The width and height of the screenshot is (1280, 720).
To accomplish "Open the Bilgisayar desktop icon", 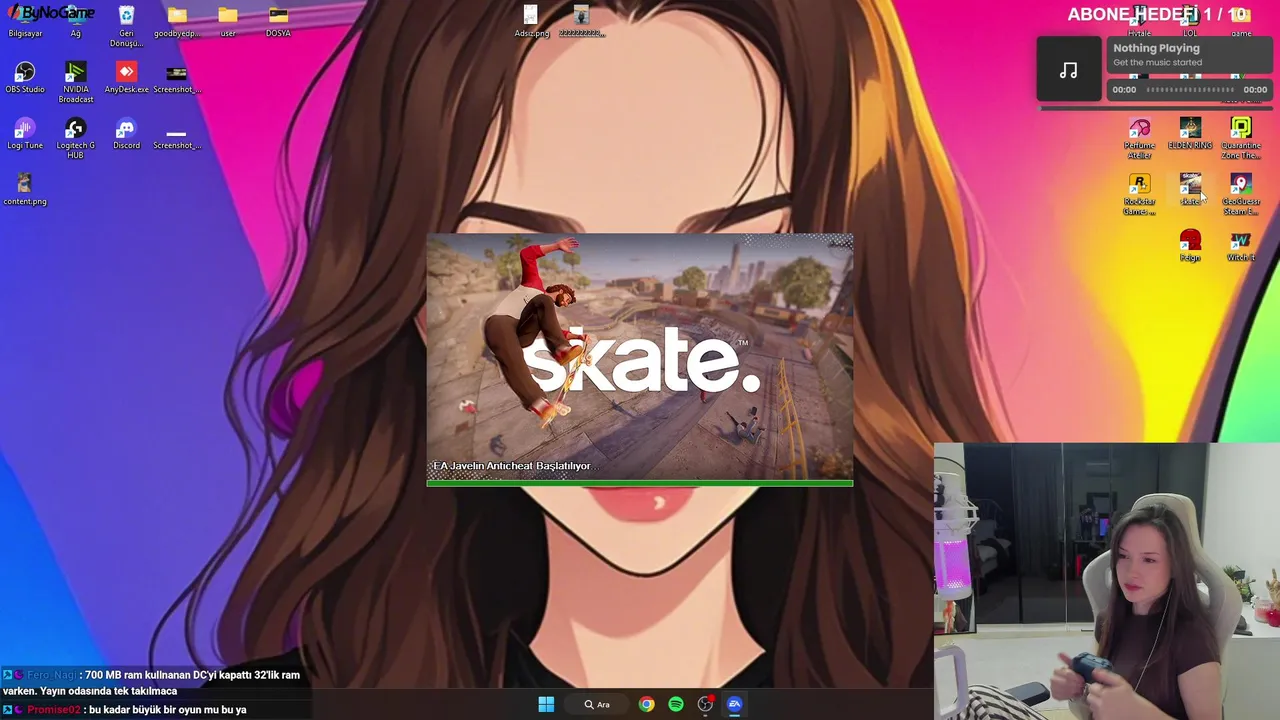I will [x=25, y=21].
